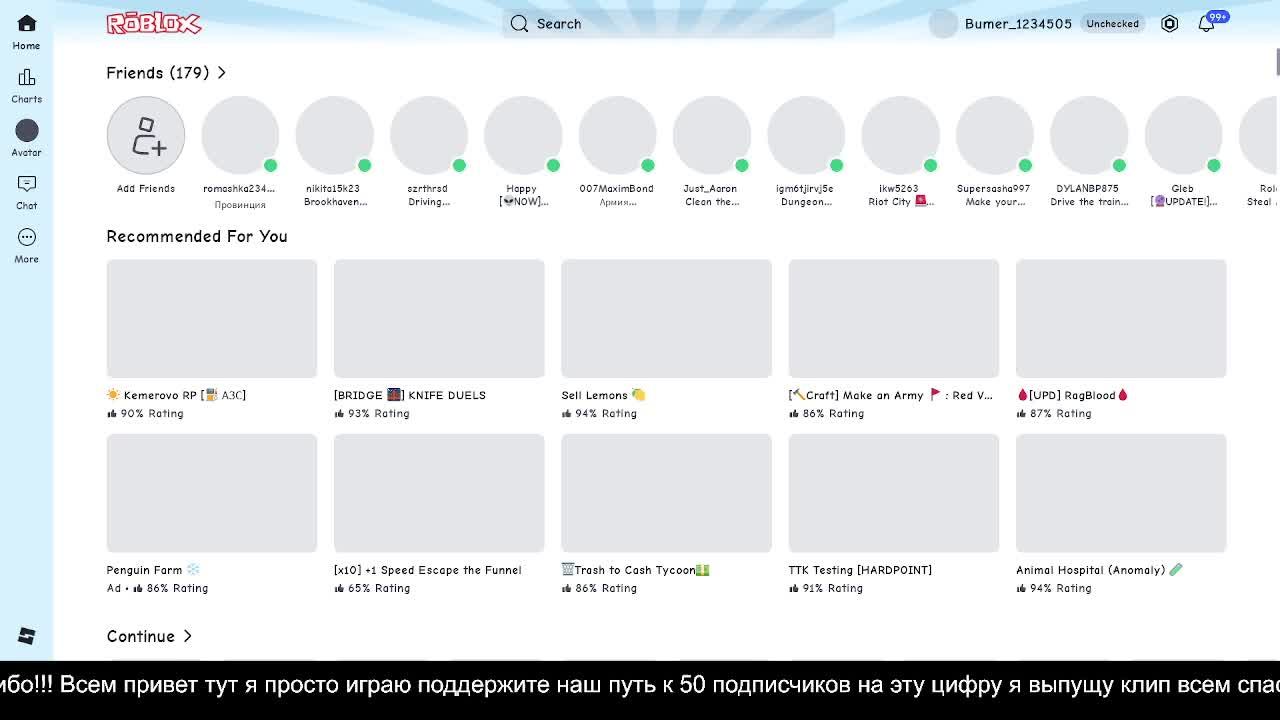Expand the Continue section

click(x=149, y=636)
